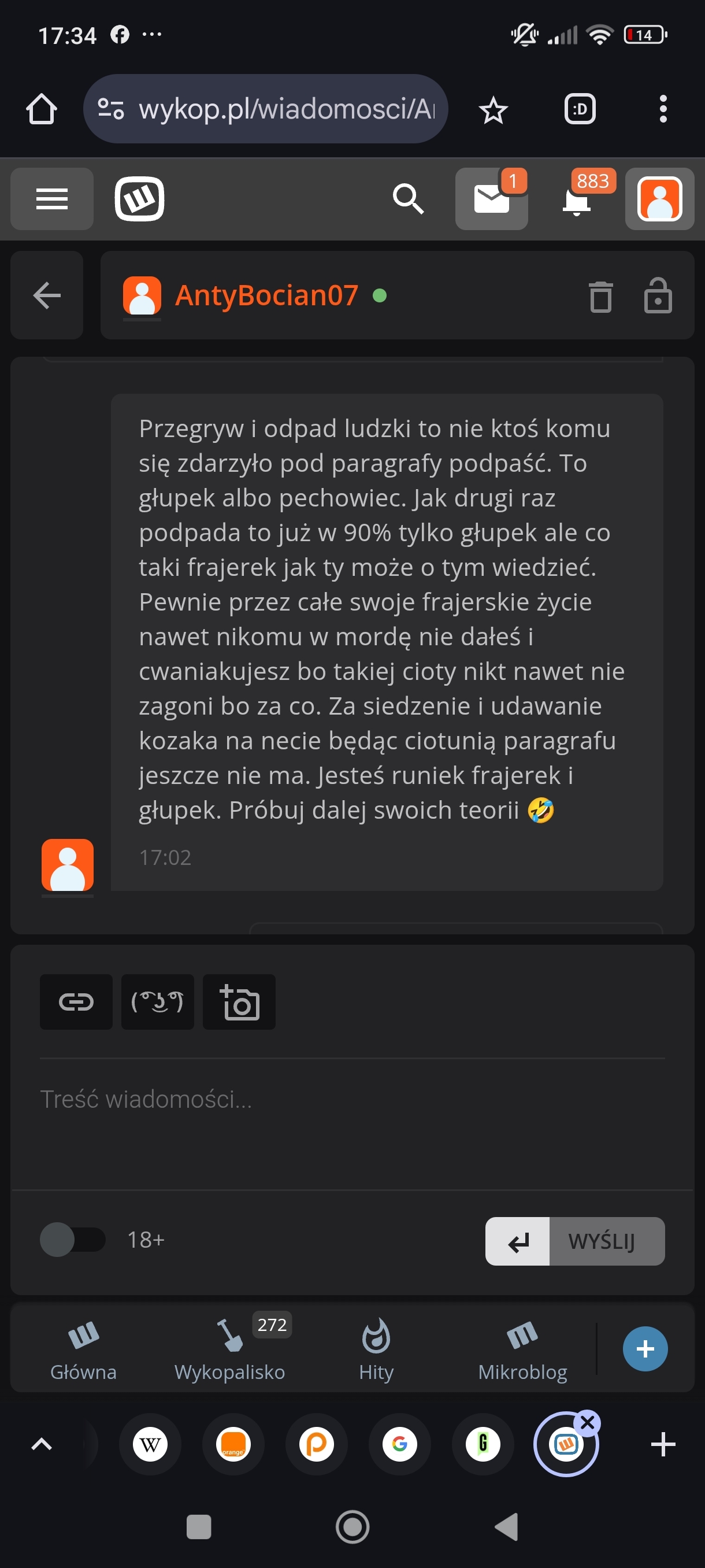This screenshot has height=1568, width=705.
Task: Open the Wykop hamburger menu
Action: 51,198
